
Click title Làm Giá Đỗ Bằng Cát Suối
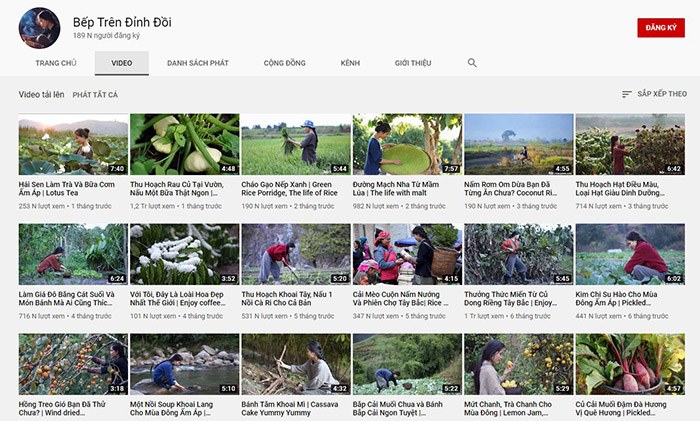(x=67, y=298)
